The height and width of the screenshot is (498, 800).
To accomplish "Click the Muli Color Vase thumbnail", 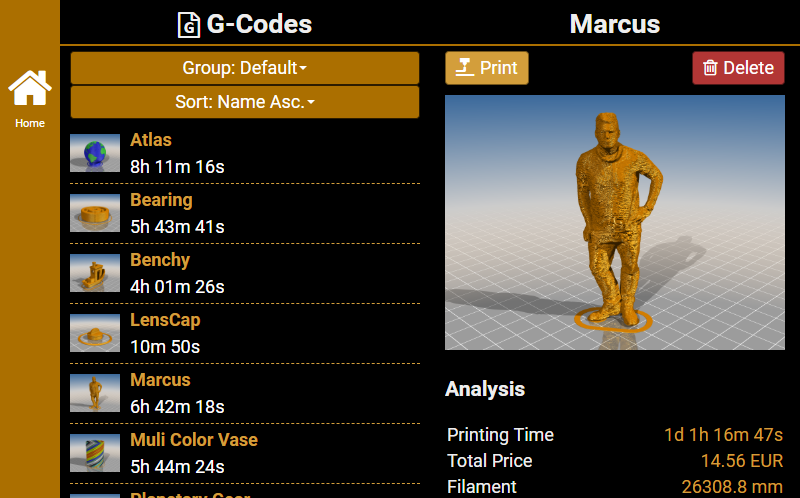I will coord(95,453).
